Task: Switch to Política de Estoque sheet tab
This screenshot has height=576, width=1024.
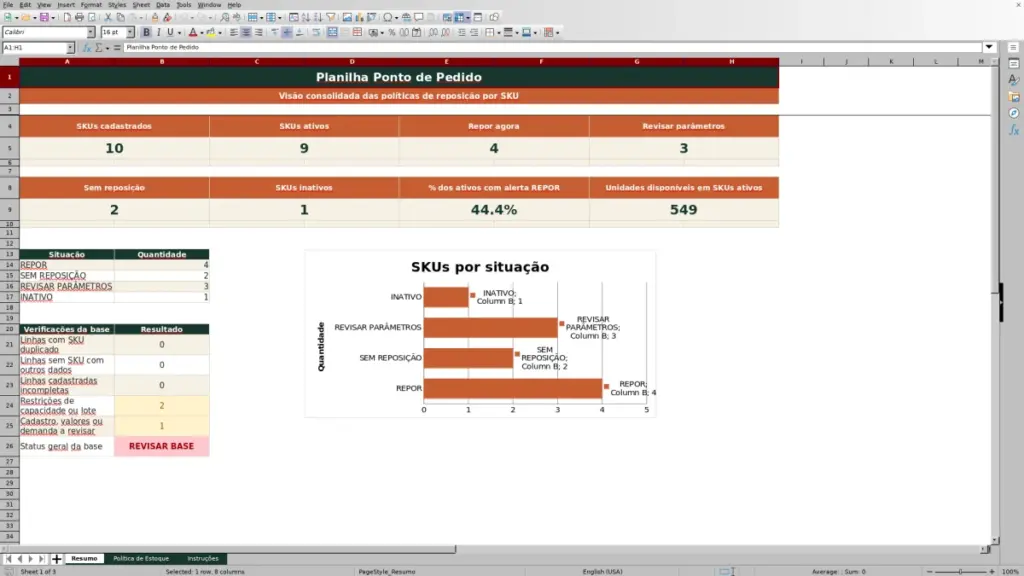Action: pos(141,559)
